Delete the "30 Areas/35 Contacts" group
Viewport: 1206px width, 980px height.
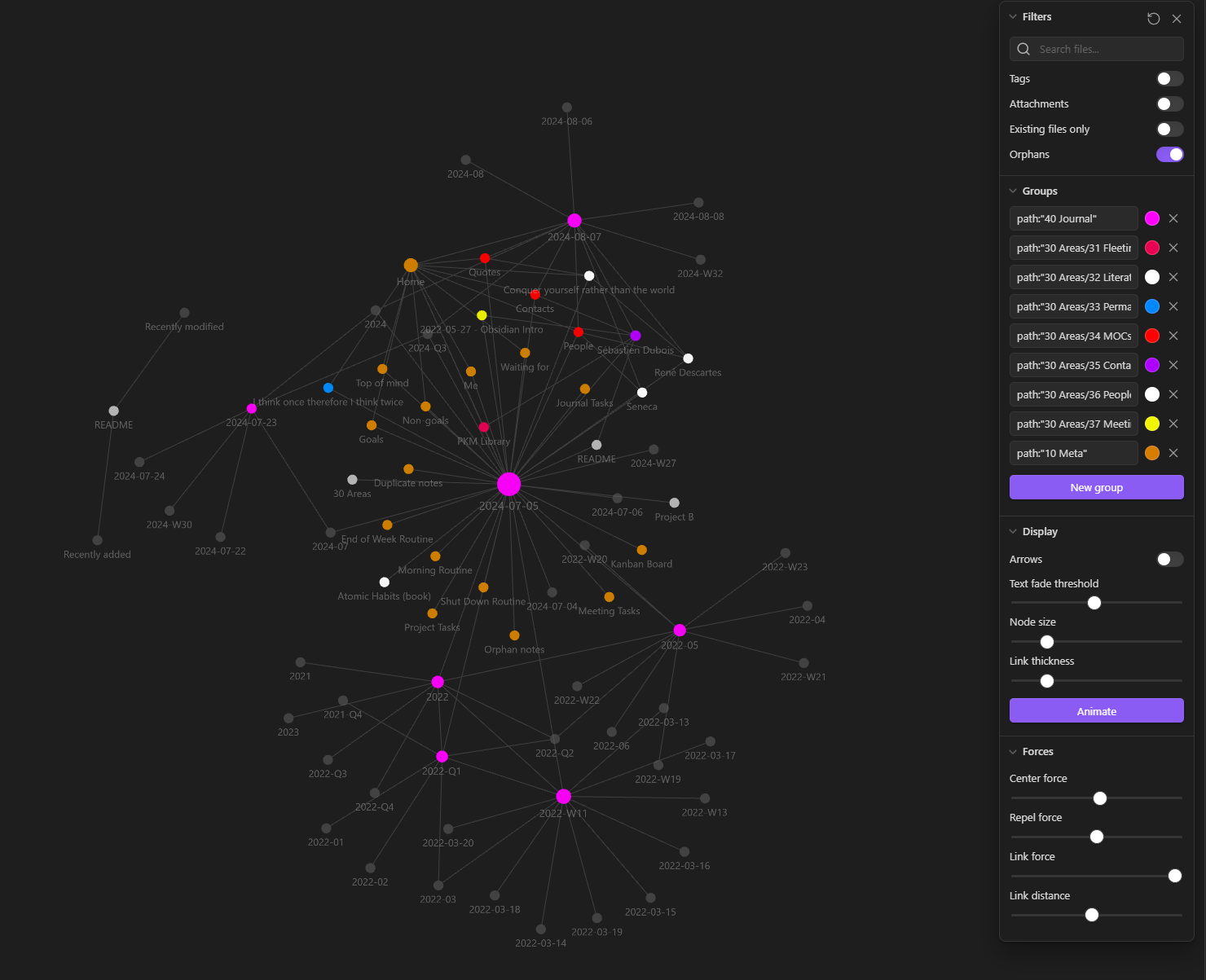coord(1173,365)
